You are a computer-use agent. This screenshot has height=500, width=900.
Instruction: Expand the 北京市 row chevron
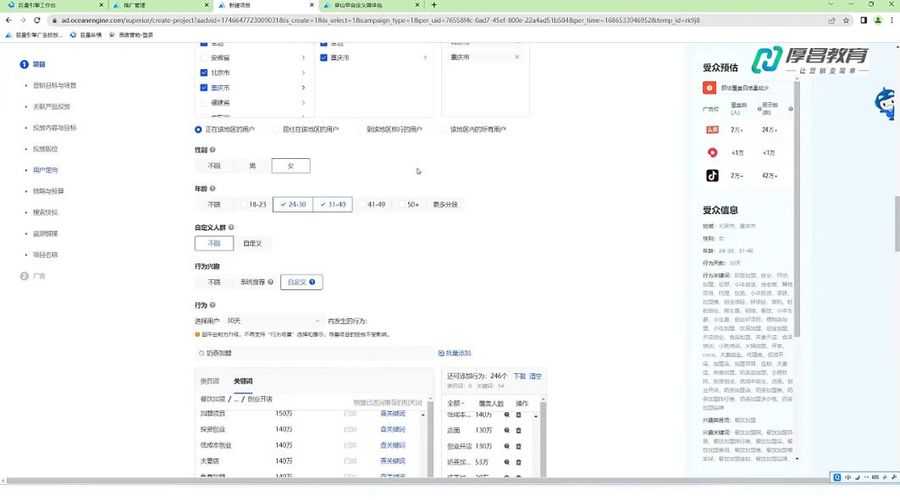pyautogui.click(x=303, y=73)
